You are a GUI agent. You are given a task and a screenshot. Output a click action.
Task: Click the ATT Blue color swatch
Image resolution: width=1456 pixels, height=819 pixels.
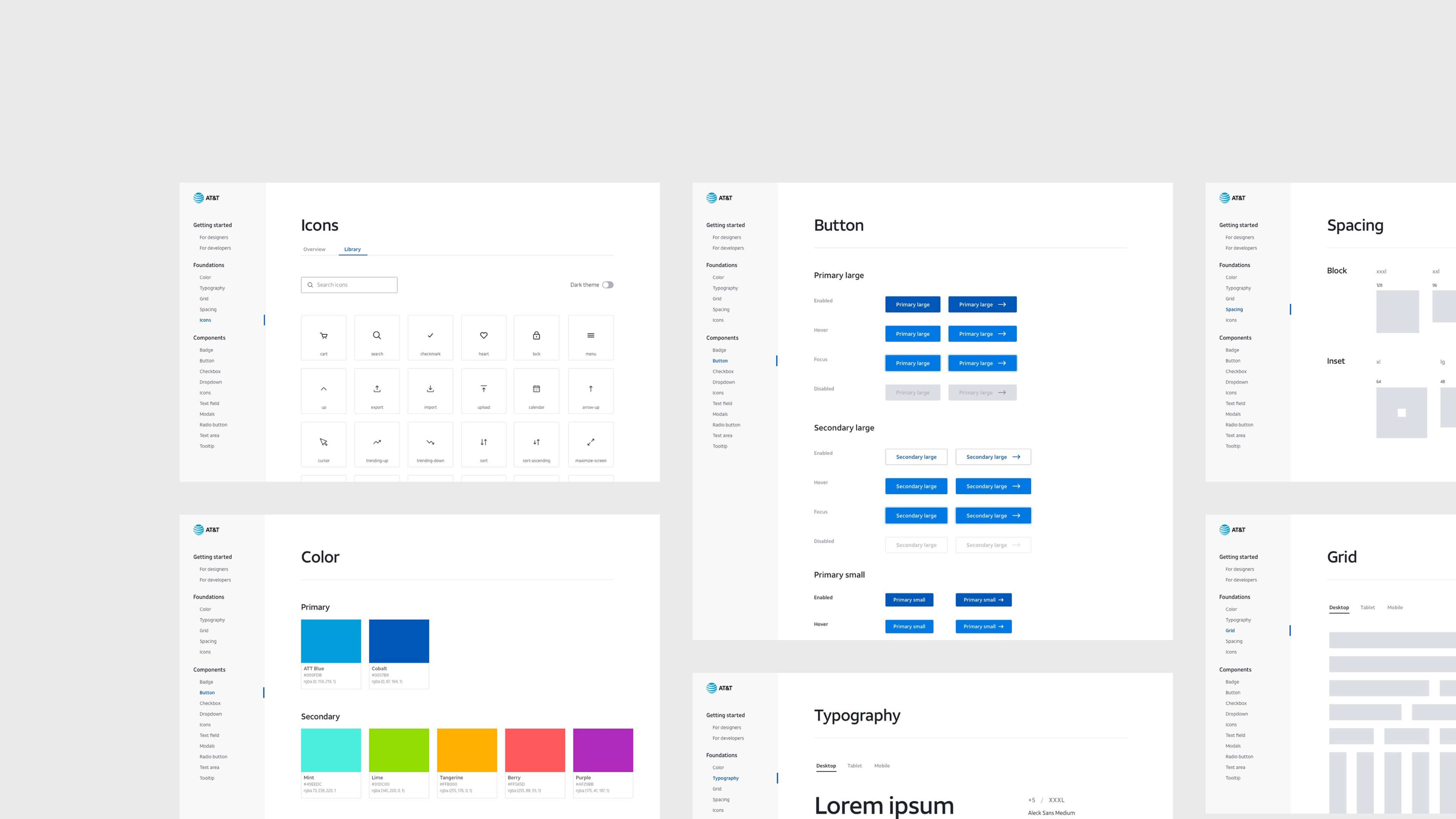pyautogui.click(x=331, y=641)
